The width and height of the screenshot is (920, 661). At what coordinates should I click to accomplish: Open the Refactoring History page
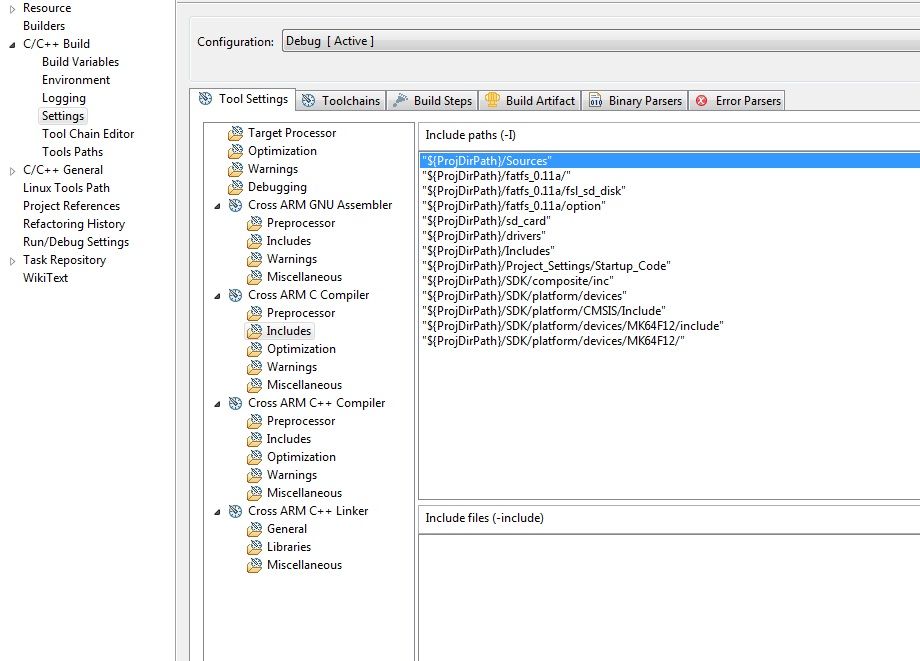pos(74,224)
